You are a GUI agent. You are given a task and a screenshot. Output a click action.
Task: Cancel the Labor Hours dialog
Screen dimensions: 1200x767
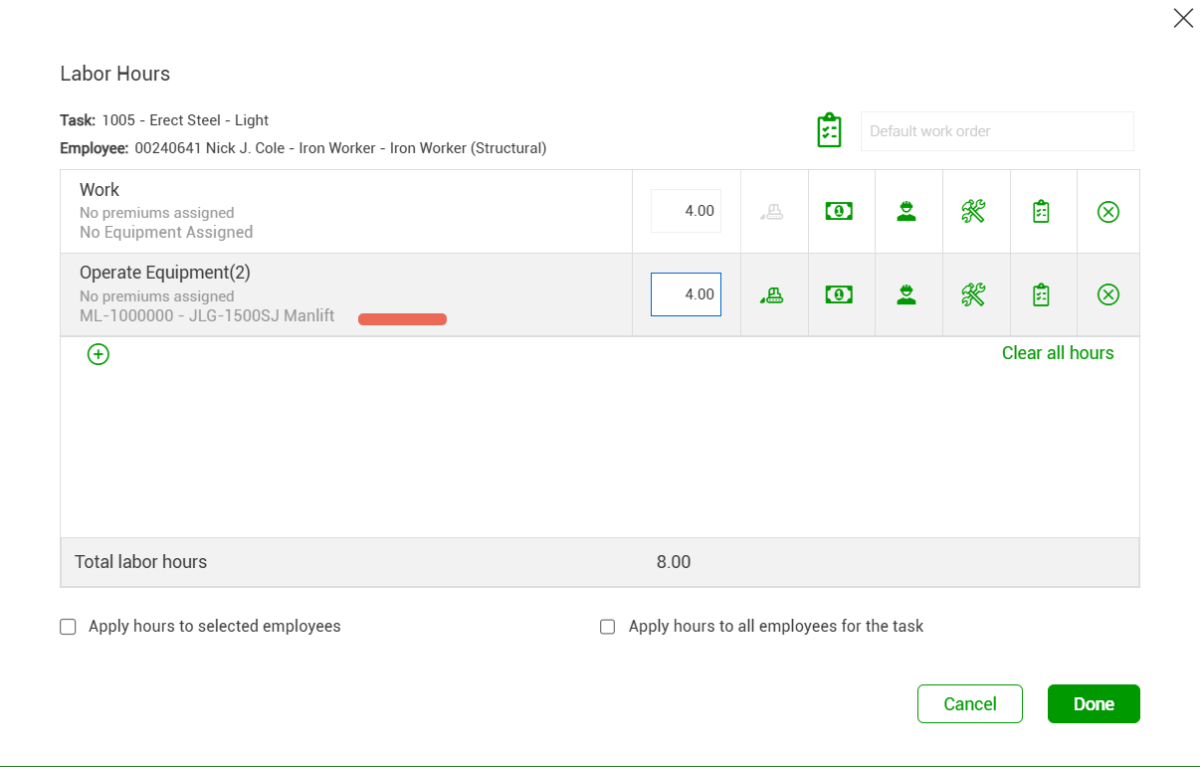click(x=969, y=704)
